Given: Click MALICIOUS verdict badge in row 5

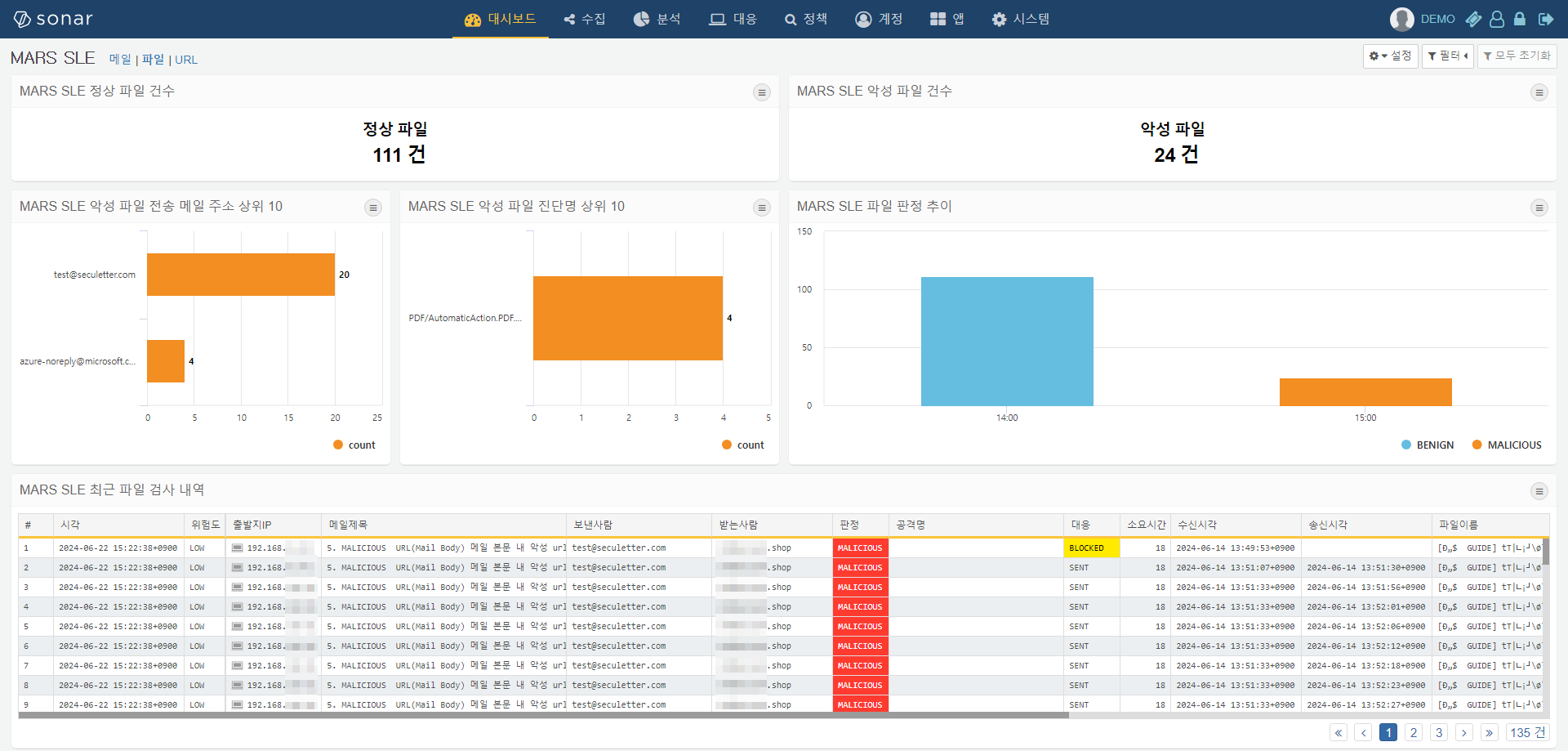Looking at the screenshot, I should (x=861, y=627).
